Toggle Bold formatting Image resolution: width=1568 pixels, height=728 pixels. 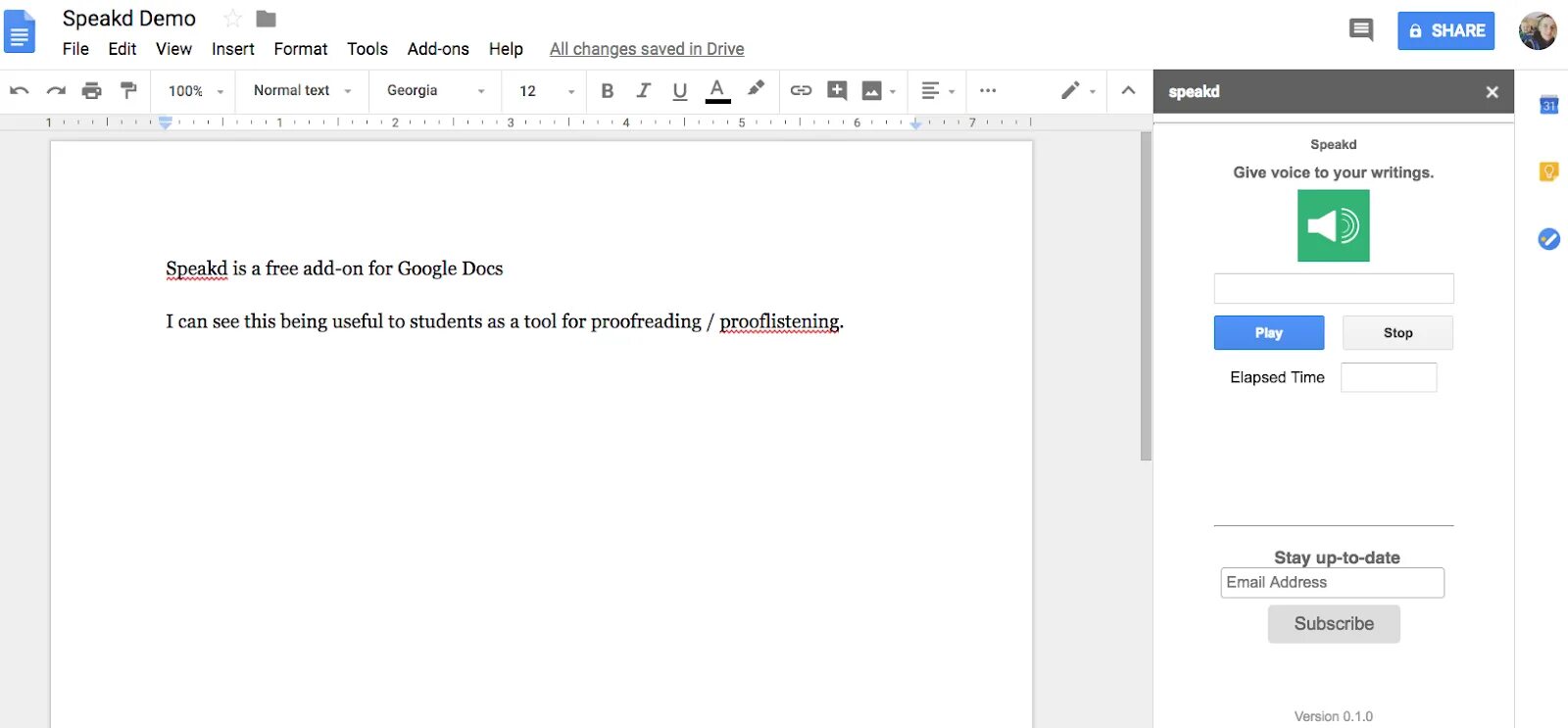pos(608,91)
